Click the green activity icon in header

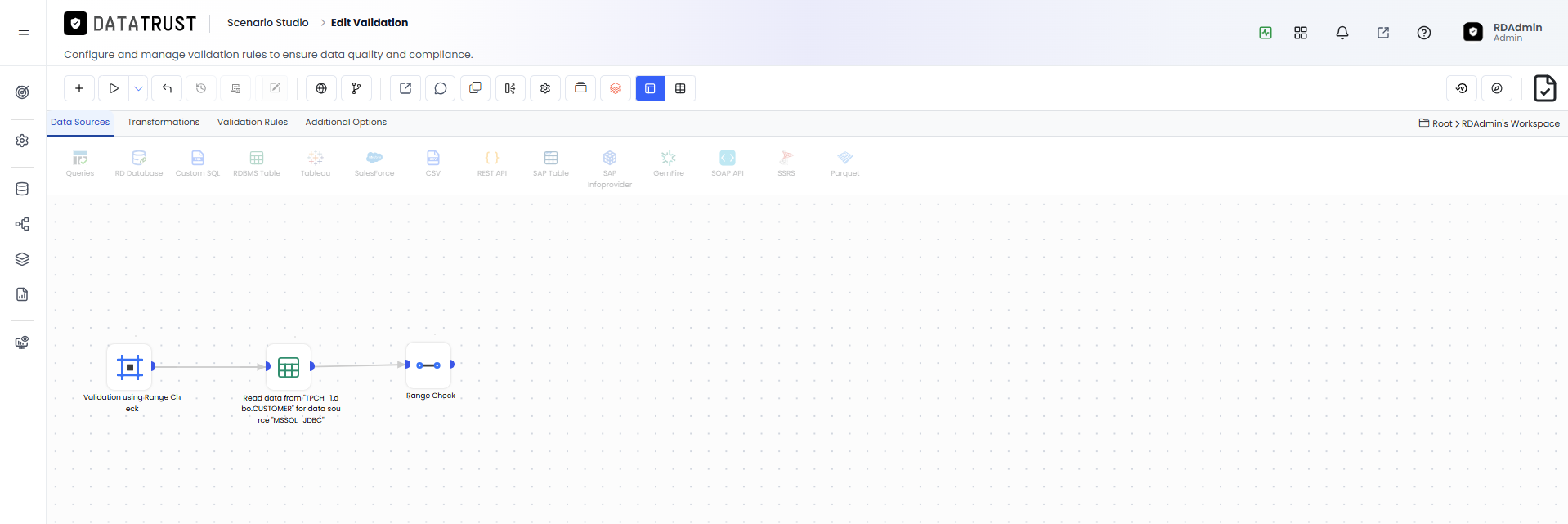(x=1266, y=33)
